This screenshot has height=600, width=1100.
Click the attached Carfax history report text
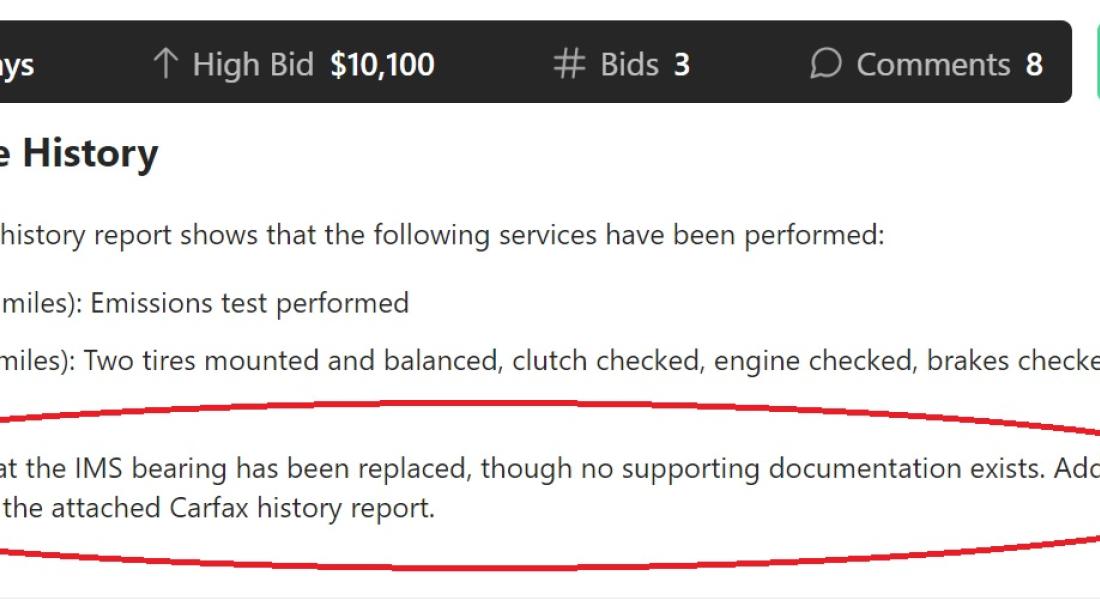[243, 507]
